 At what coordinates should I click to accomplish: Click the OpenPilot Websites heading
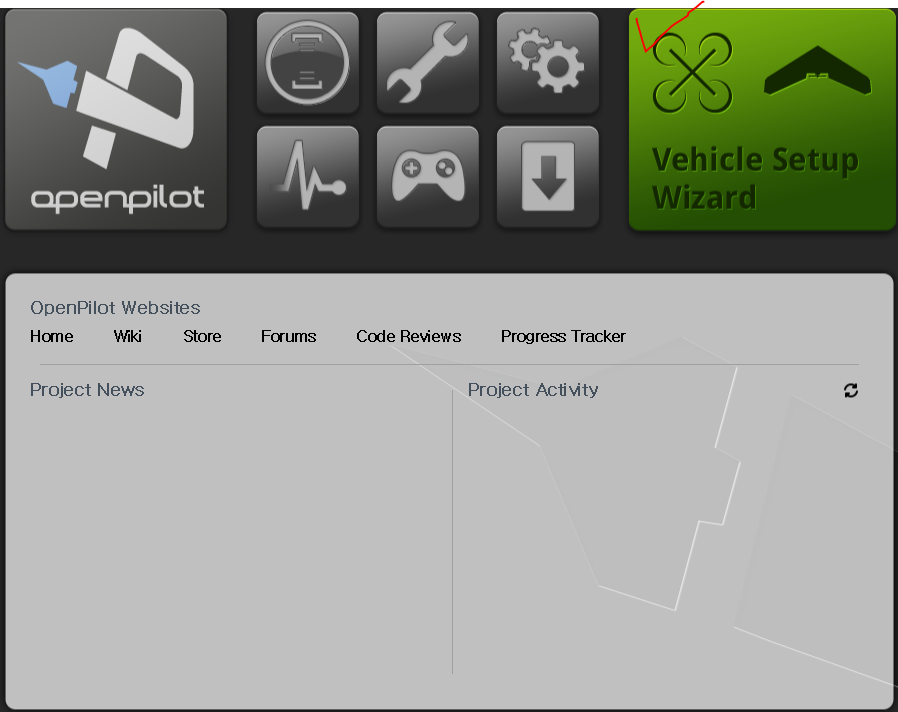click(x=115, y=308)
